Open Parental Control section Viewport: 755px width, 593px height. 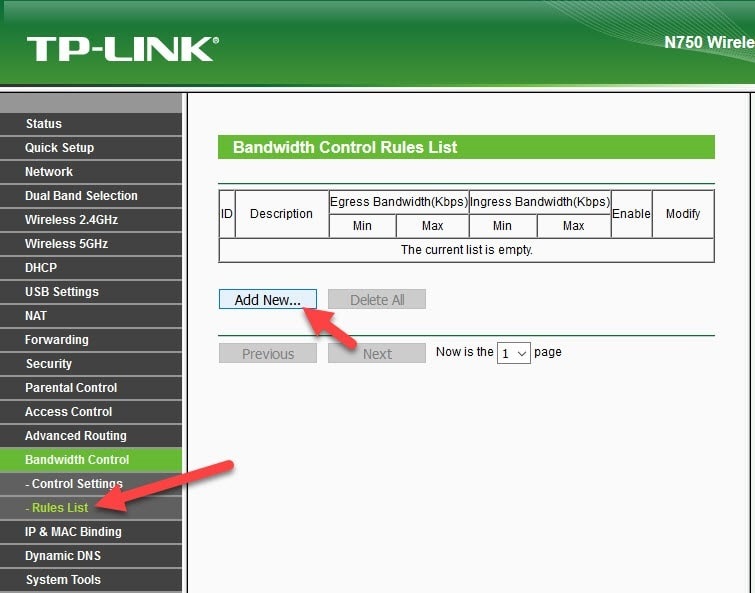point(71,388)
